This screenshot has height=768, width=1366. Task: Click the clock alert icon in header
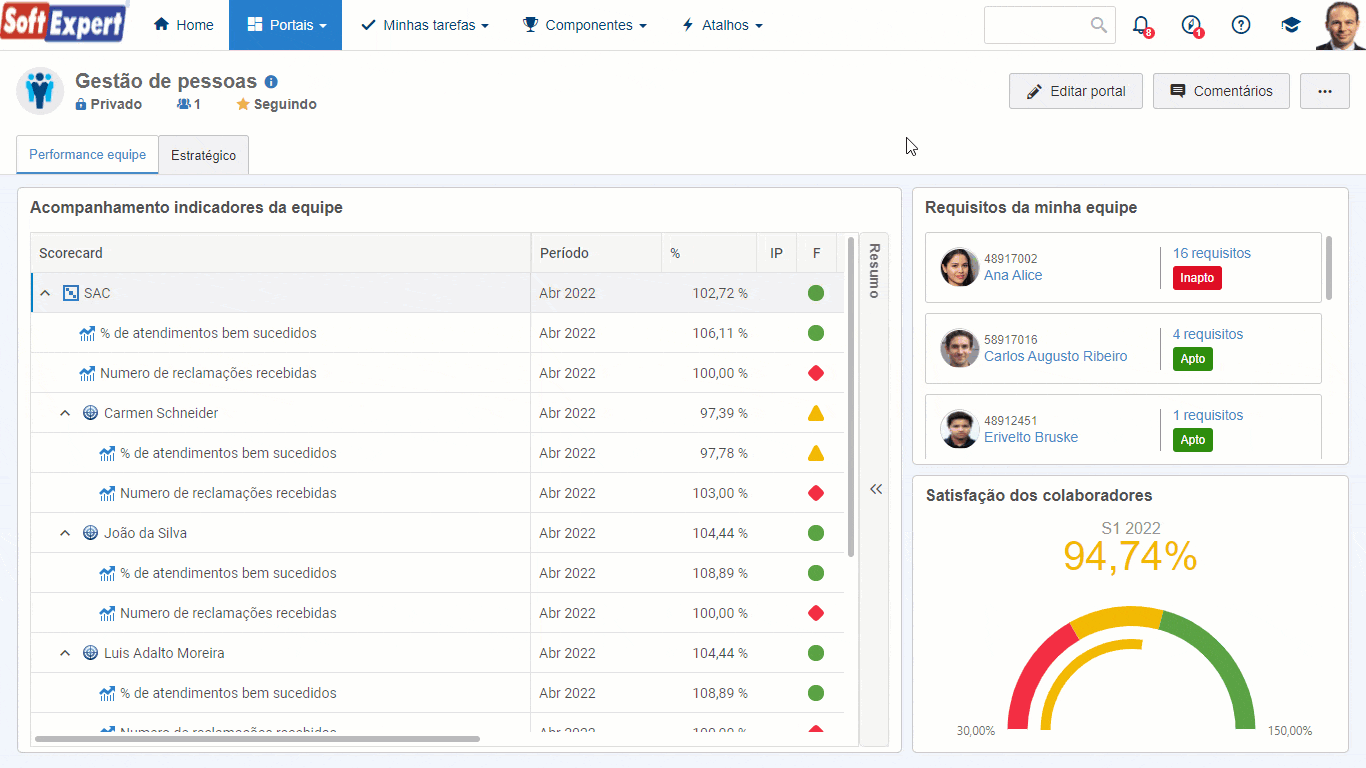tap(1190, 25)
